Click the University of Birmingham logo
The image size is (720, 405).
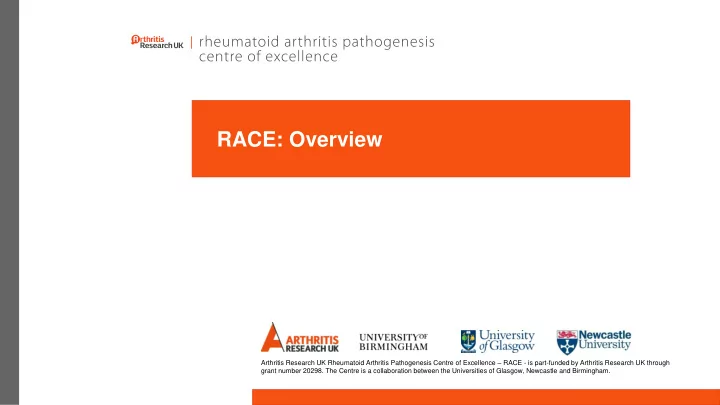[394, 342]
